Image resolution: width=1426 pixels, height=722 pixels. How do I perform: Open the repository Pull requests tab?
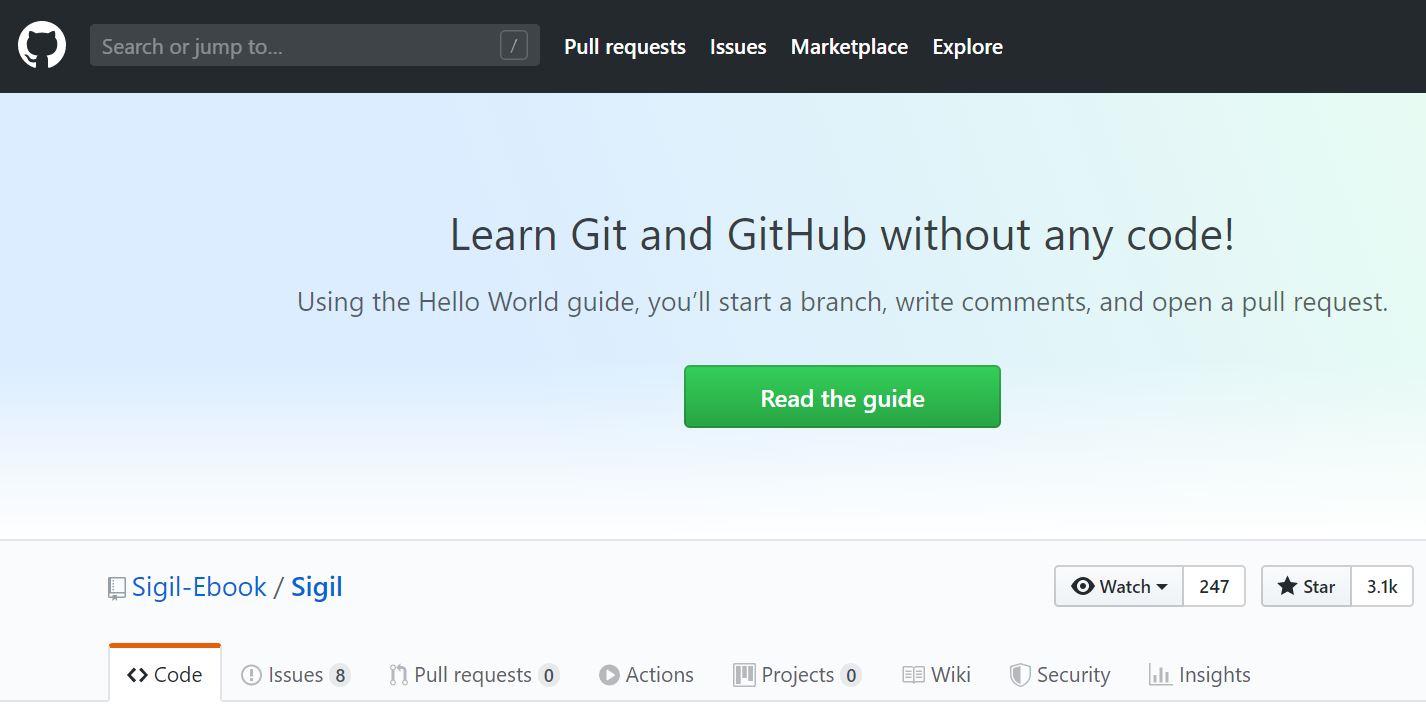click(473, 675)
